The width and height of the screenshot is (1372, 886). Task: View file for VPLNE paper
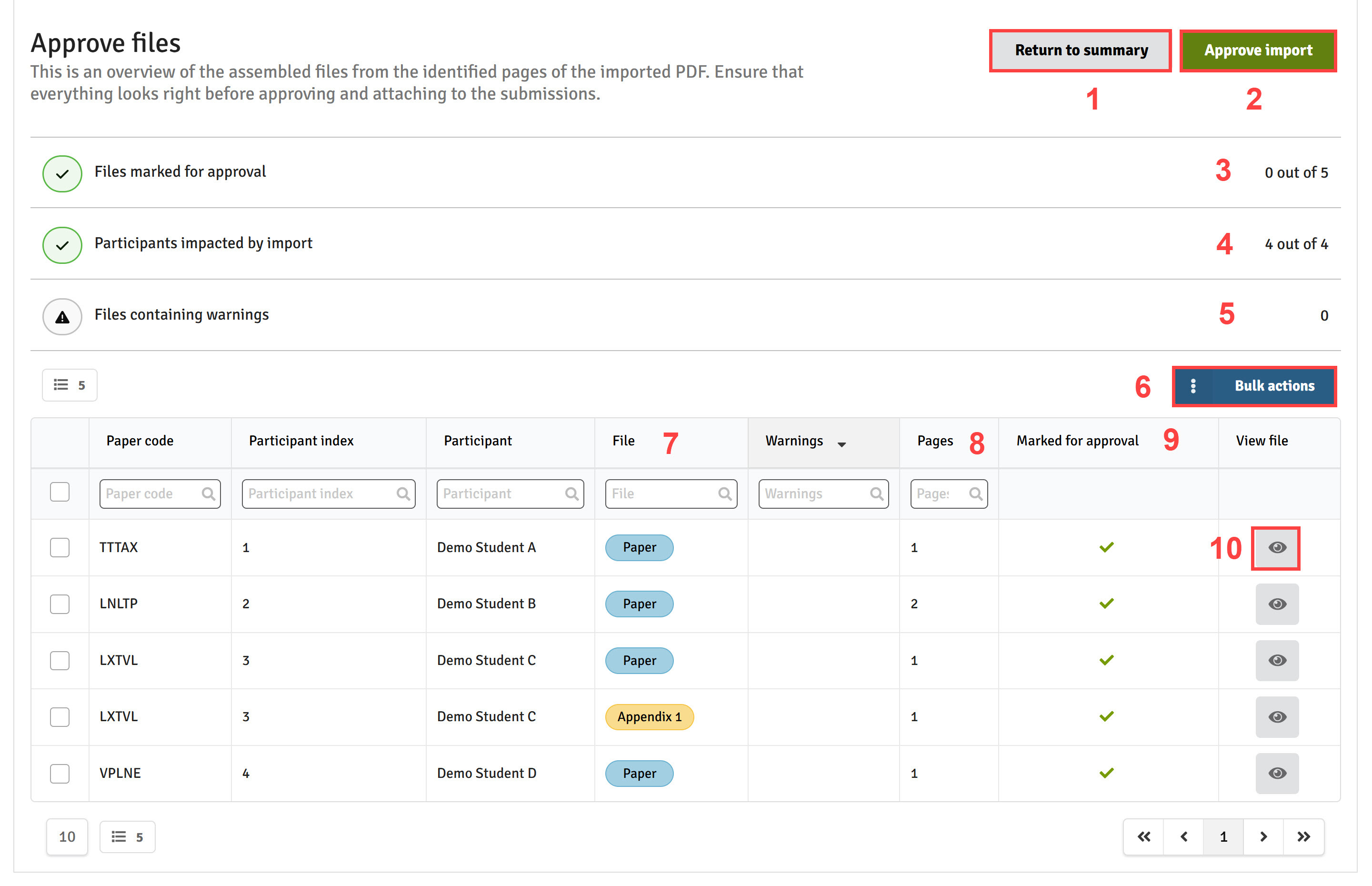1277,773
